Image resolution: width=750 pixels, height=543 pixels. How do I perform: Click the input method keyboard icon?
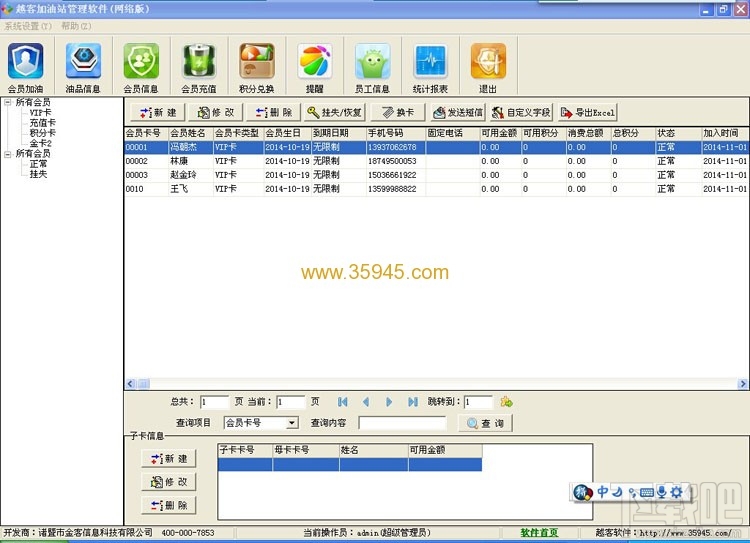click(x=647, y=492)
